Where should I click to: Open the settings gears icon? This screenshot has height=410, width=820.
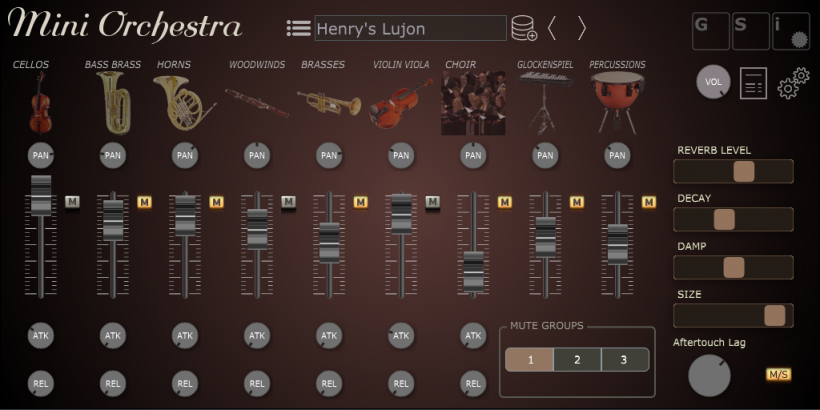793,84
